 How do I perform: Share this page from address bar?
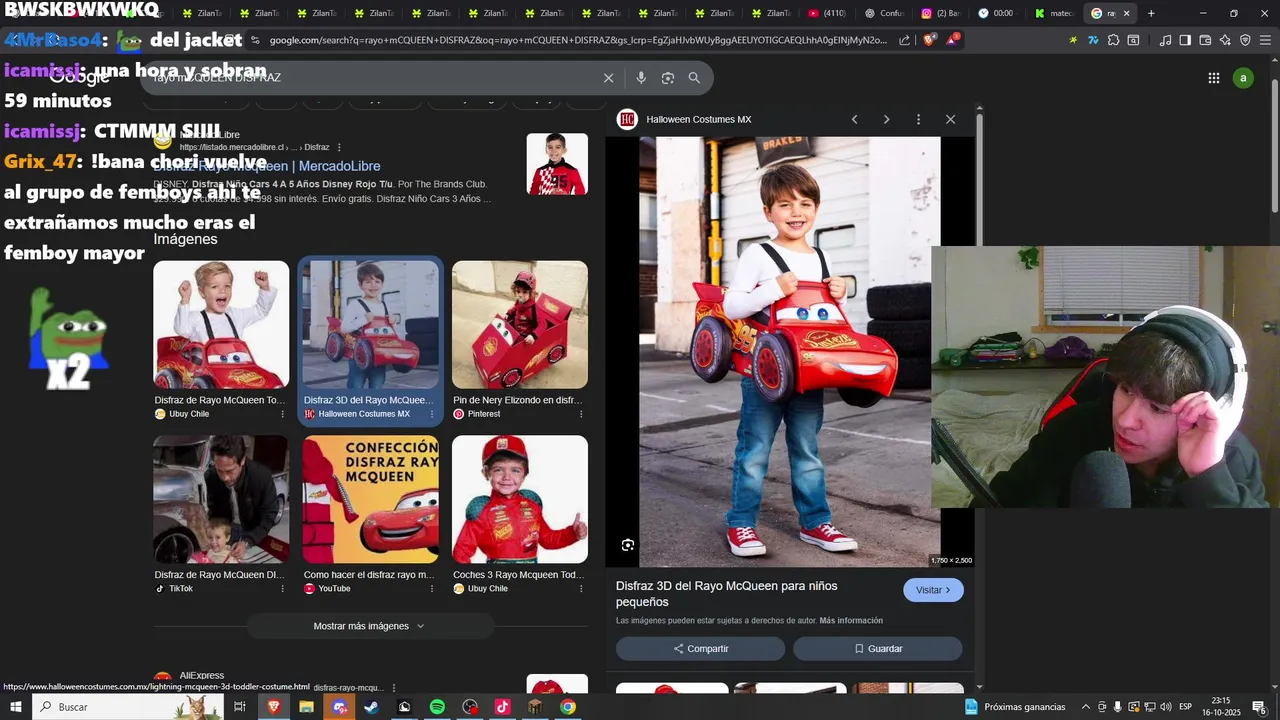click(x=905, y=40)
